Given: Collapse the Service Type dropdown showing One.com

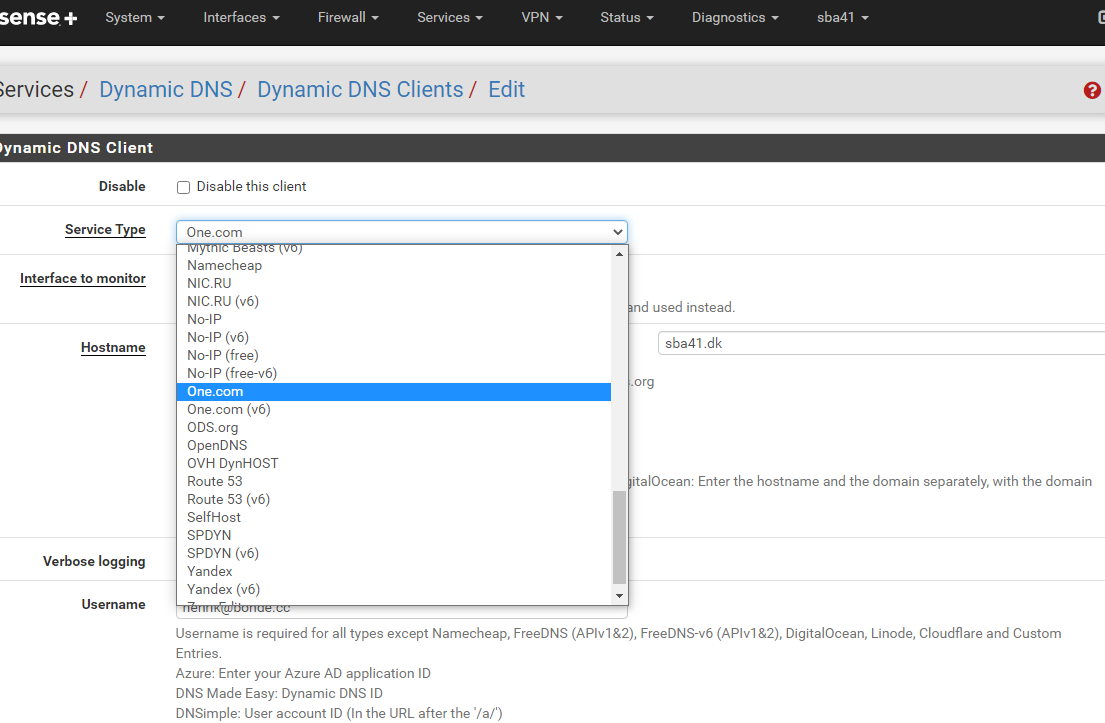Looking at the screenshot, I should (402, 232).
